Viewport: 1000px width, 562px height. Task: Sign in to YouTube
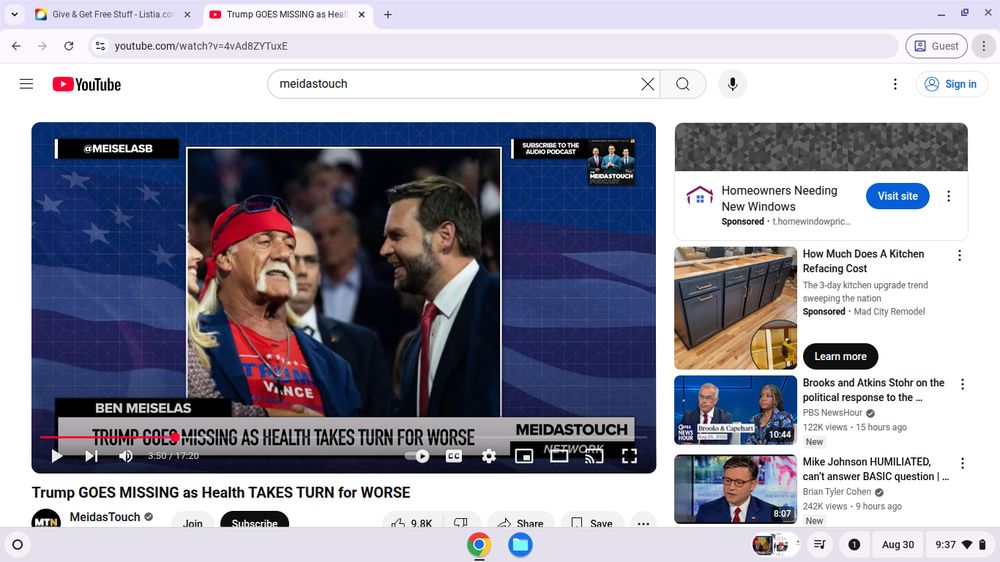pyautogui.click(x=952, y=84)
